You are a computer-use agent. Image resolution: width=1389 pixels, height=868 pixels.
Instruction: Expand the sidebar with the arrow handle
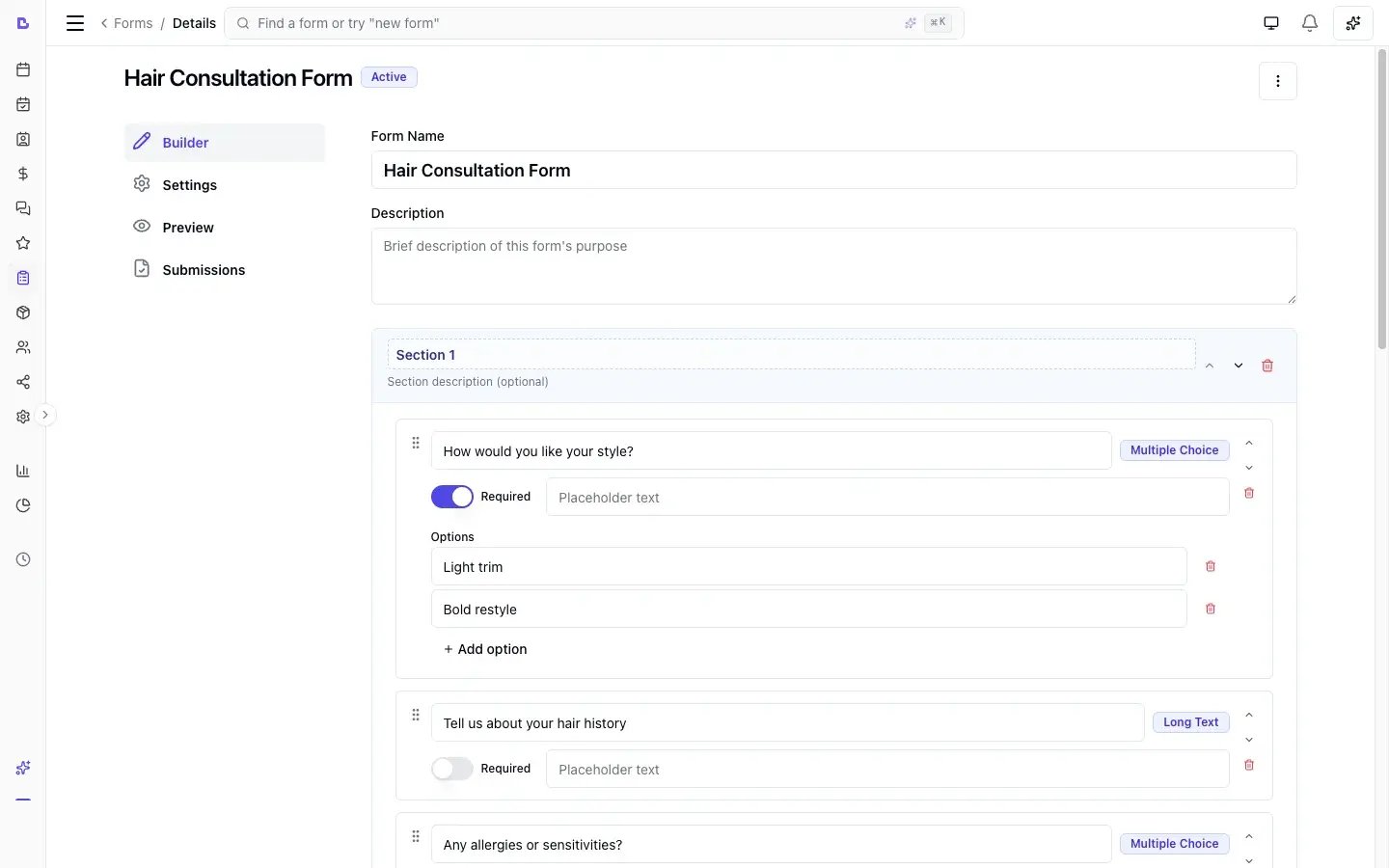coord(45,414)
